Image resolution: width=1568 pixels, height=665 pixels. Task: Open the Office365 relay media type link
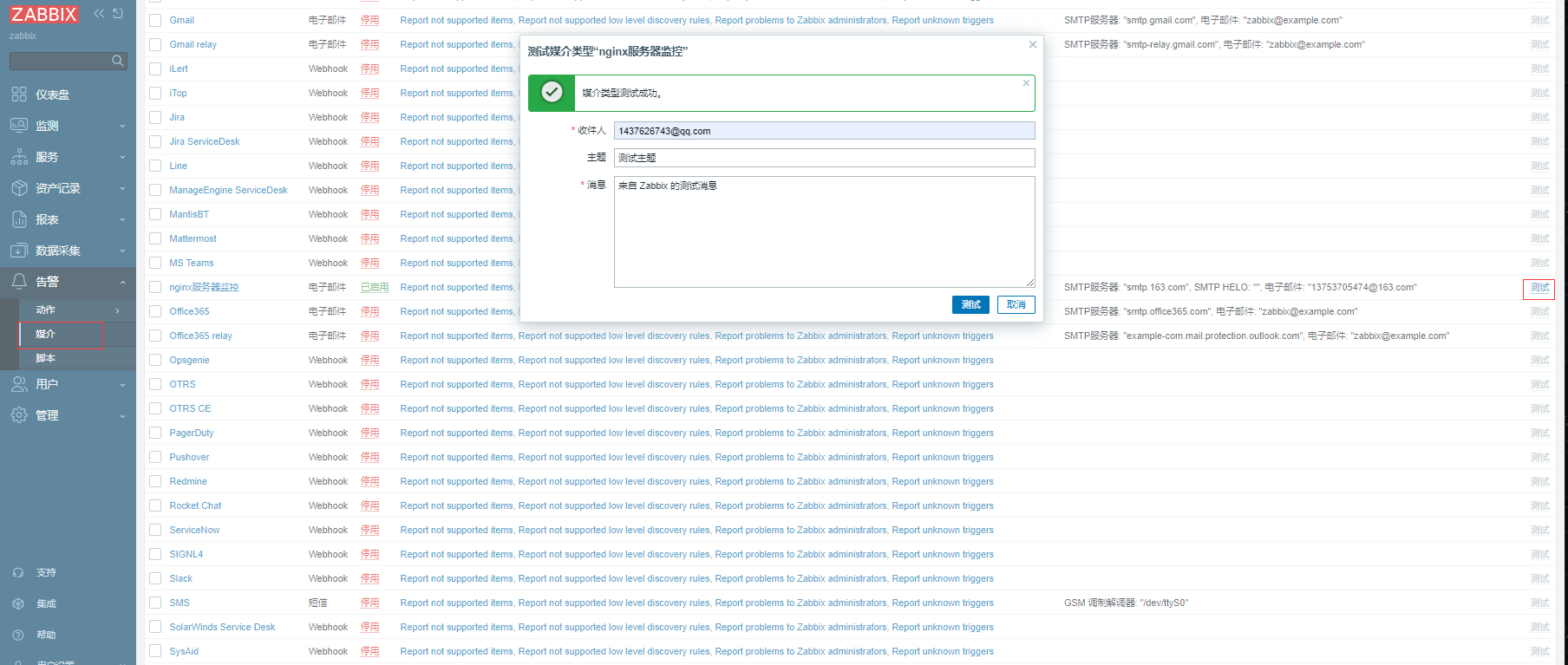(200, 336)
